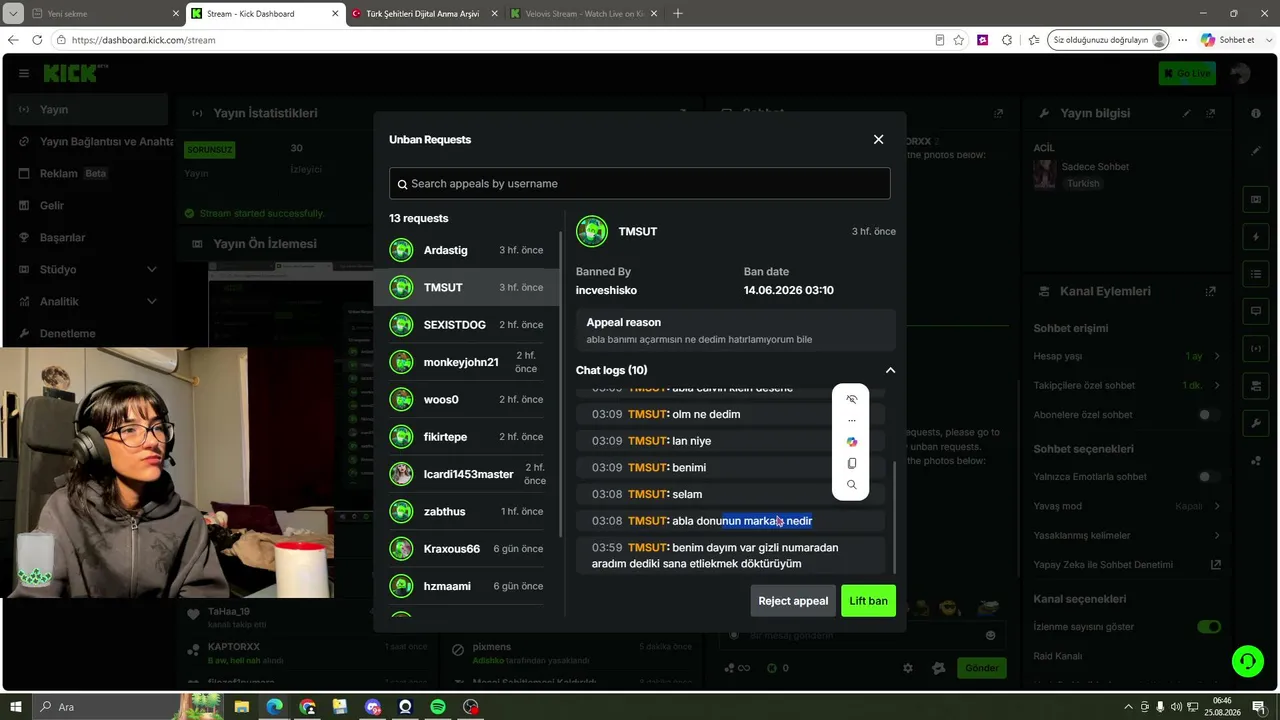The image size is (1280, 720).
Task: Click wrench icon in right rail
Action: pyautogui.click(x=1256, y=423)
